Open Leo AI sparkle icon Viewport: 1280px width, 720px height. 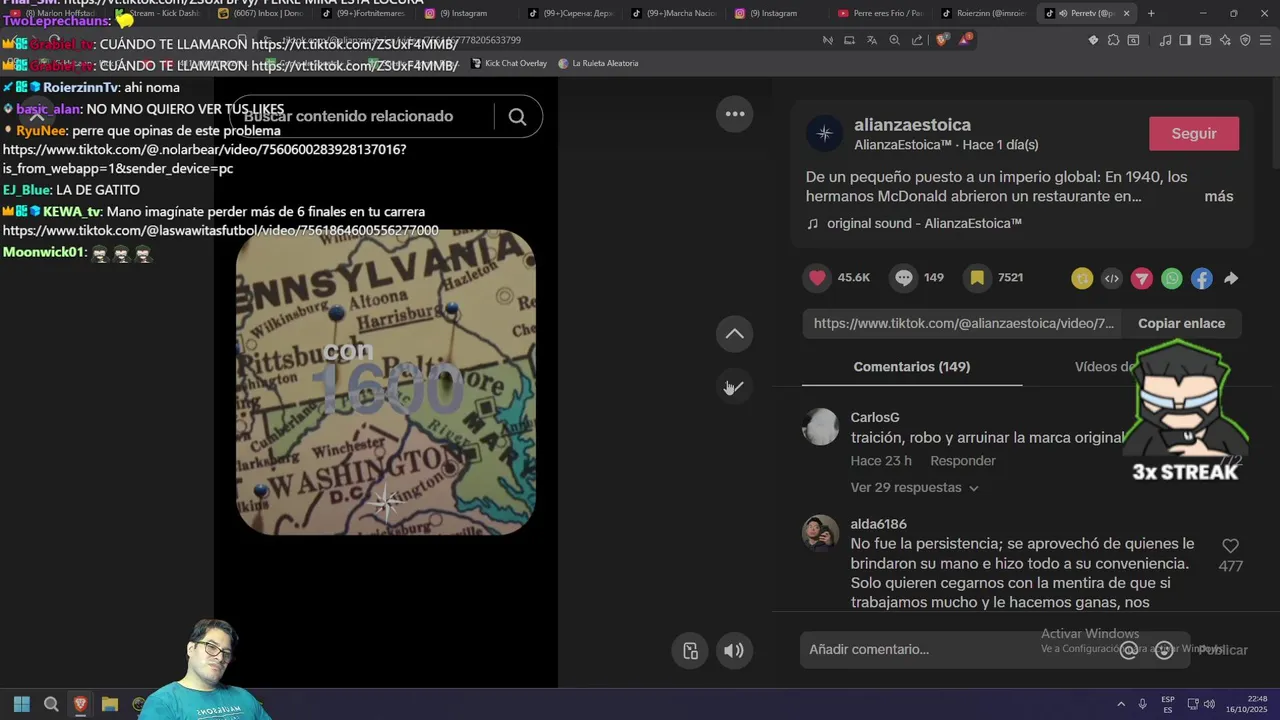(x=1224, y=41)
